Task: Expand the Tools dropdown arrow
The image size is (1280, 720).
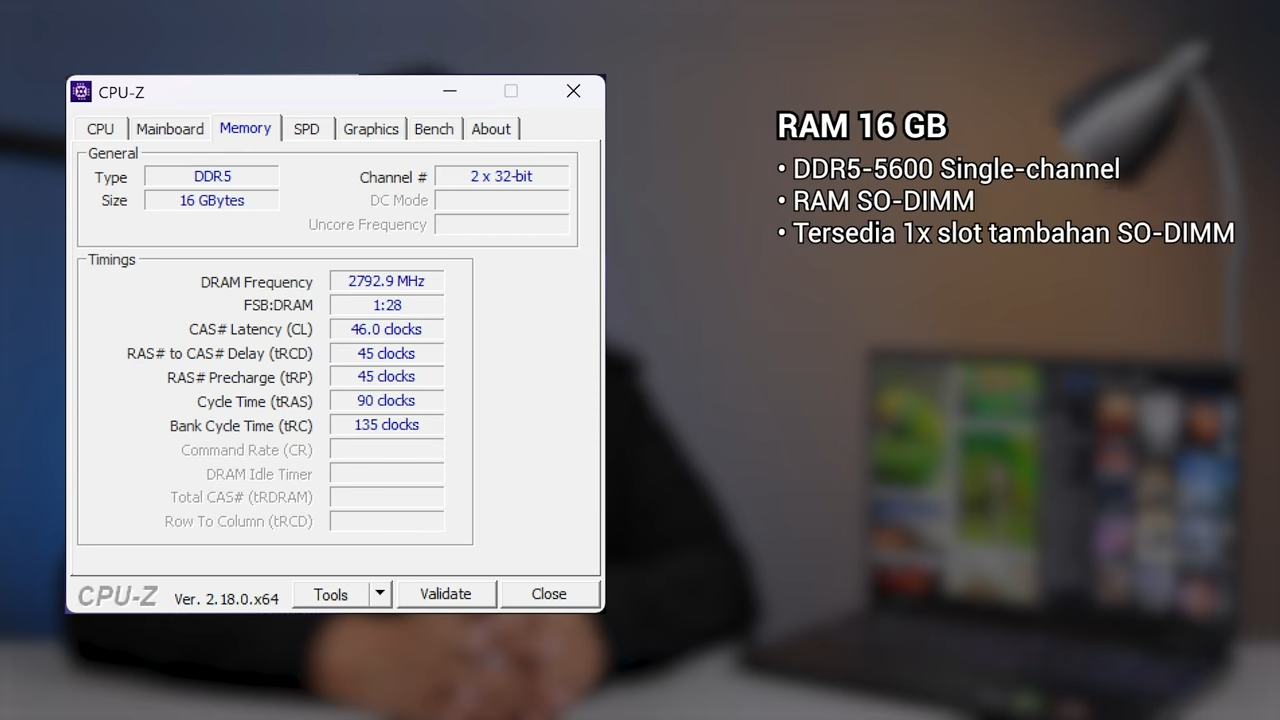Action: coord(380,594)
